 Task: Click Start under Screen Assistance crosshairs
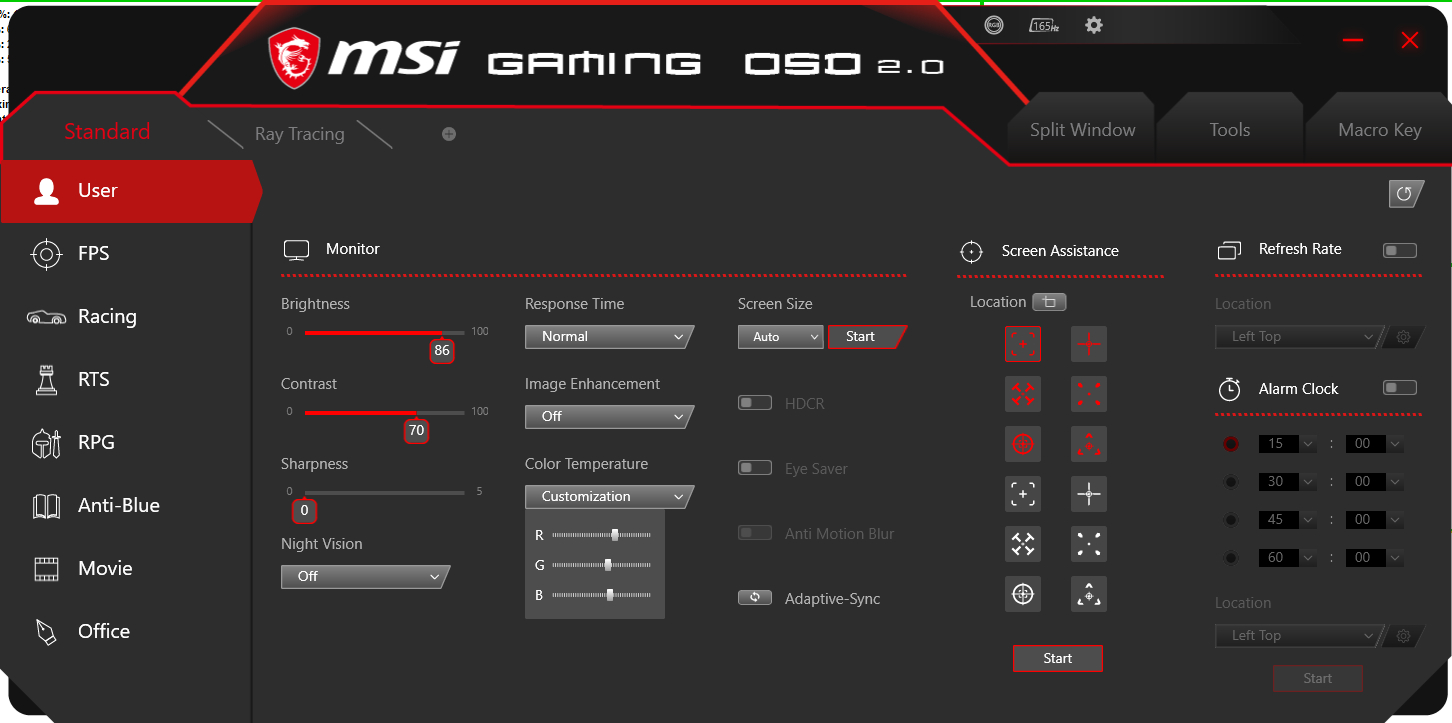point(1058,658)
